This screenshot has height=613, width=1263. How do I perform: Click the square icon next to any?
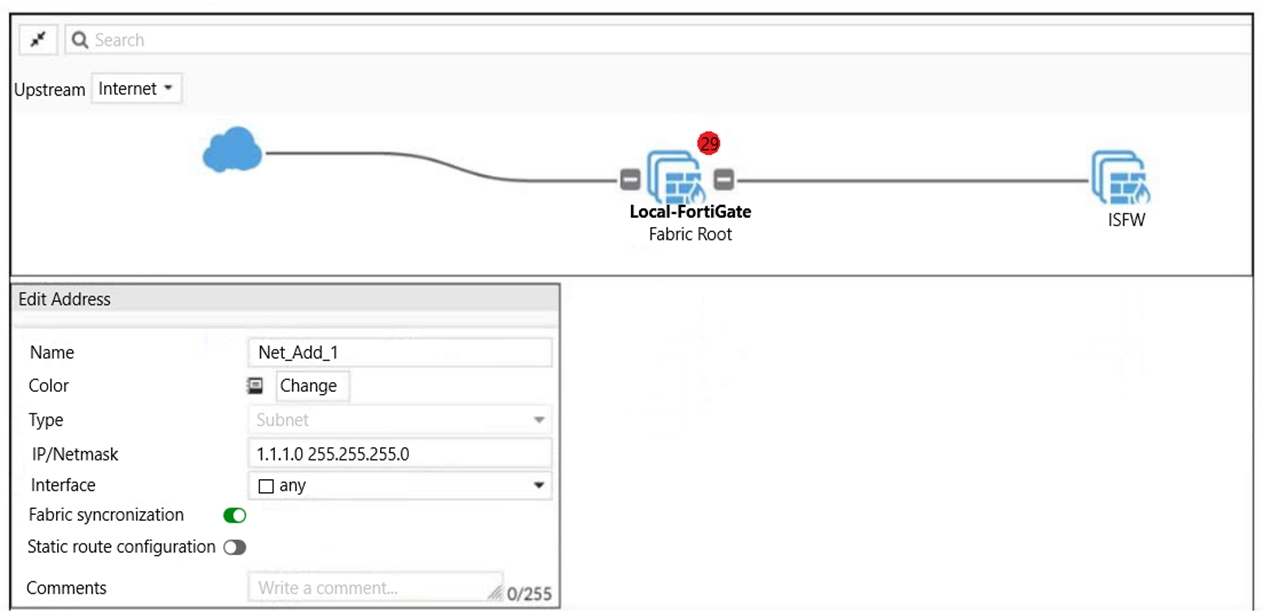pos(266,487)
